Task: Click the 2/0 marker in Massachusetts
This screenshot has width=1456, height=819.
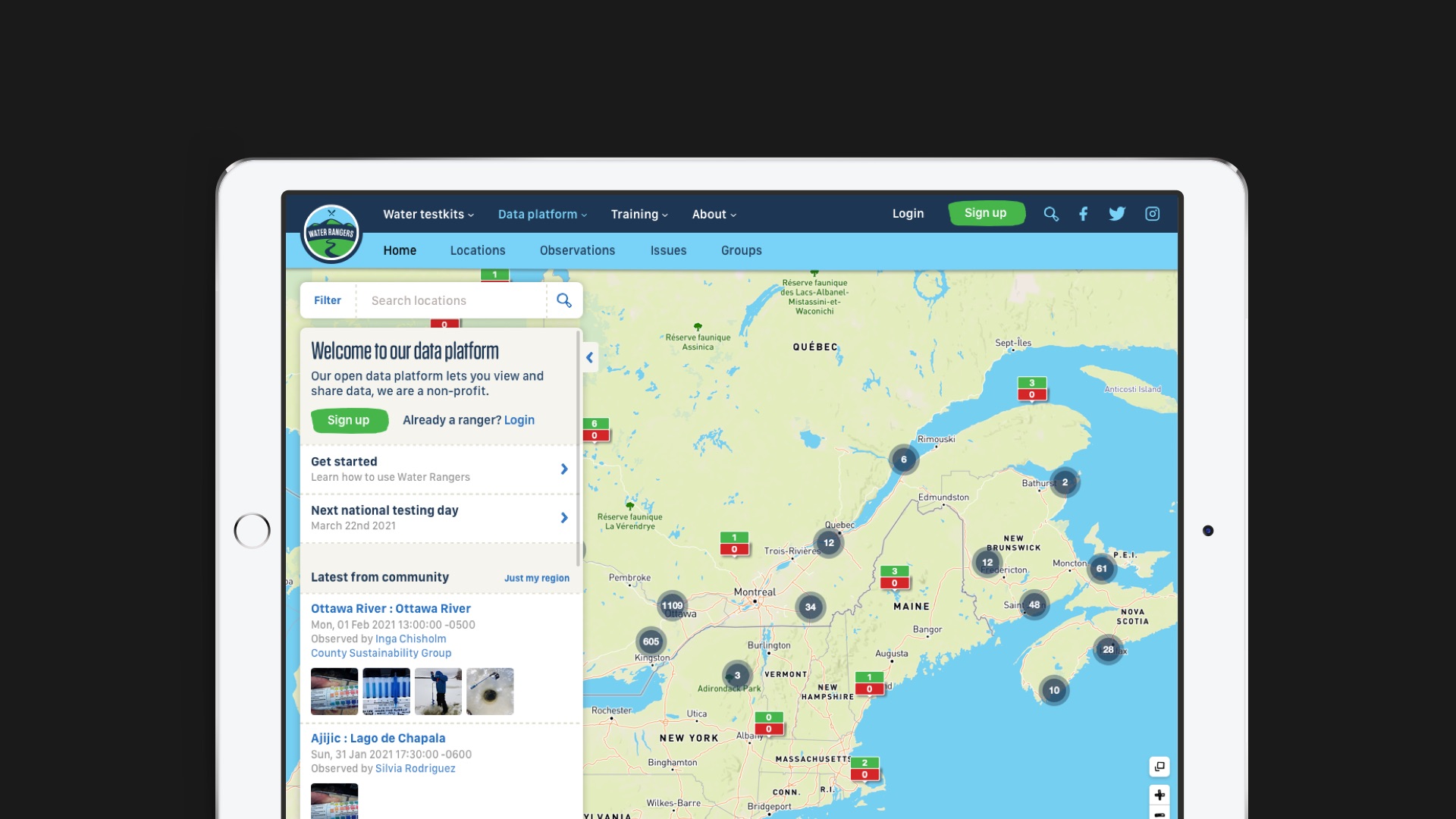Action: [x=864, y=769]
